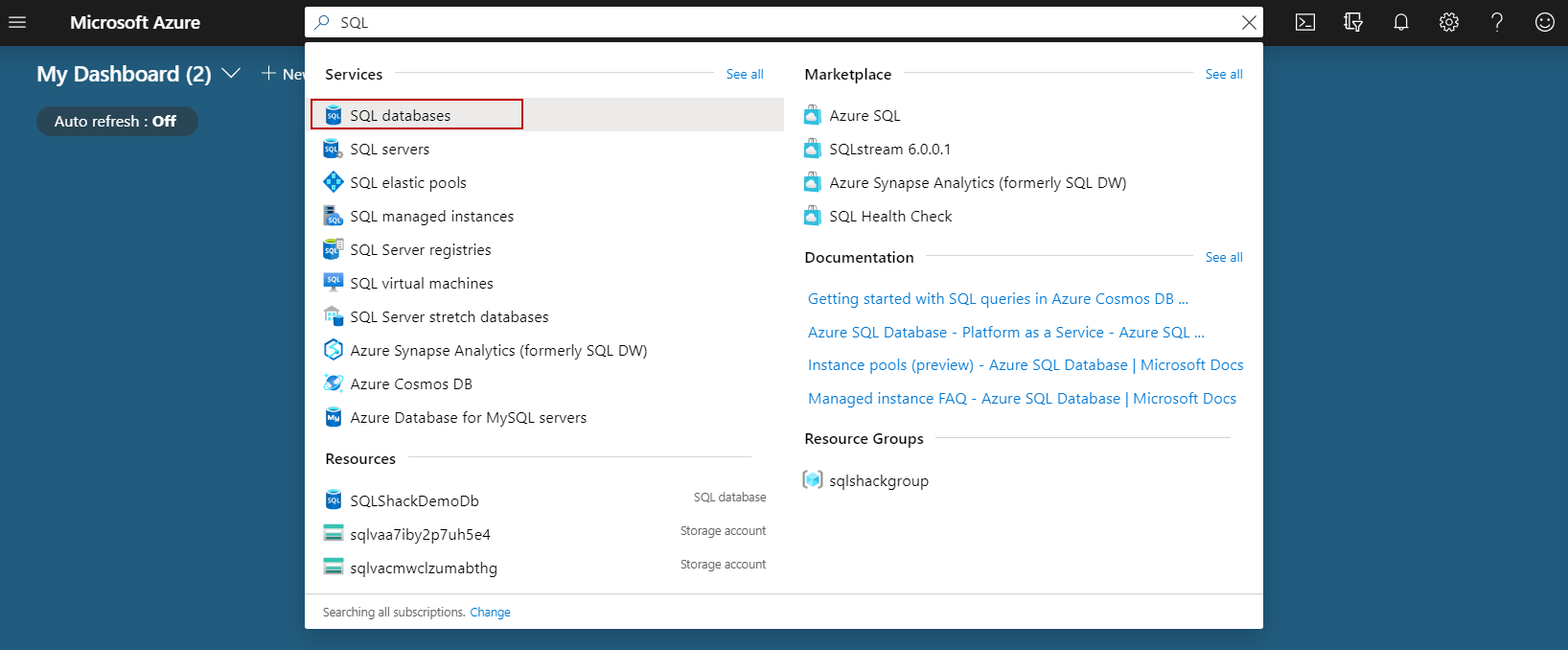Click See all for Documentation
Screen dimensions: 1568x650
pos(1224,258)
